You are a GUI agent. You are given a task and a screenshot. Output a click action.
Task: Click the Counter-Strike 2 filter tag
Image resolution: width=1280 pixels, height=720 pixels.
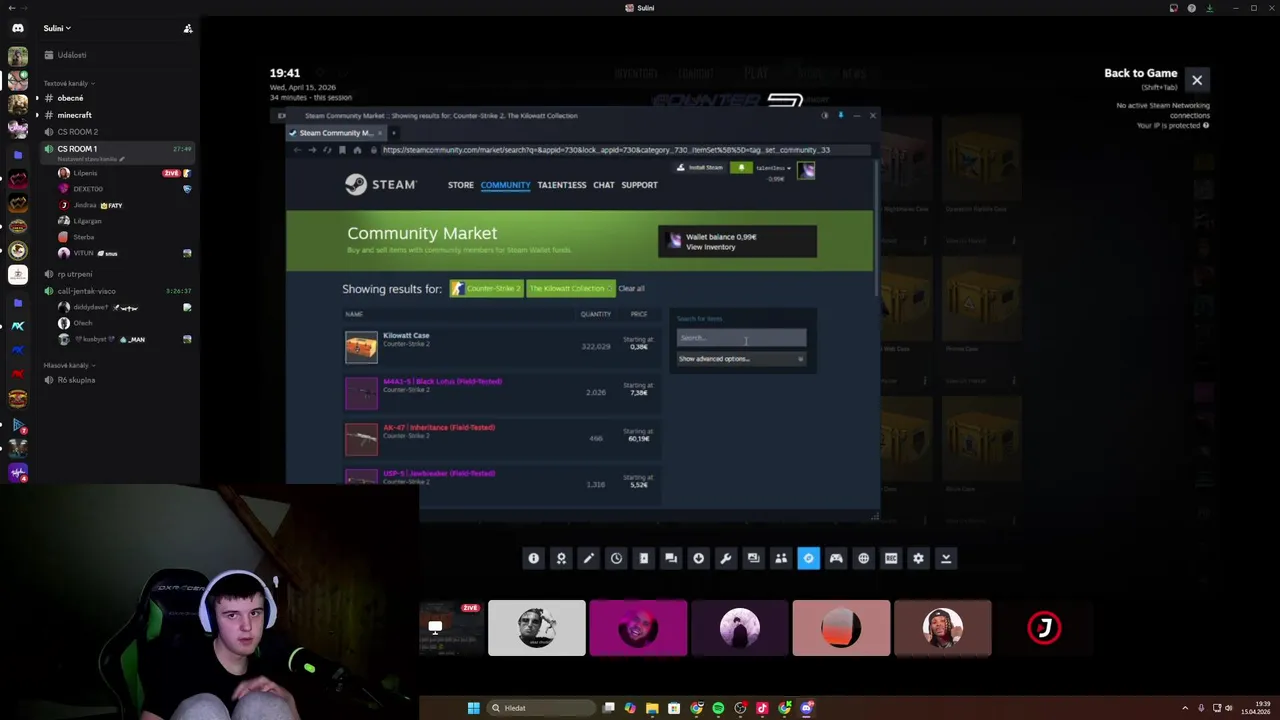[486, 289]
